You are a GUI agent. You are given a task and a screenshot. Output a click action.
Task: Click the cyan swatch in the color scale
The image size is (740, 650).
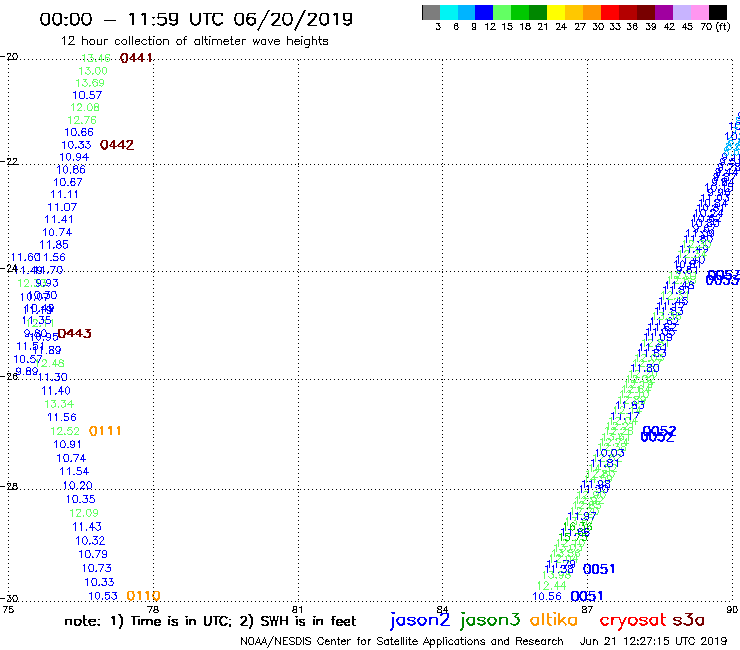[x=449, y=12]
